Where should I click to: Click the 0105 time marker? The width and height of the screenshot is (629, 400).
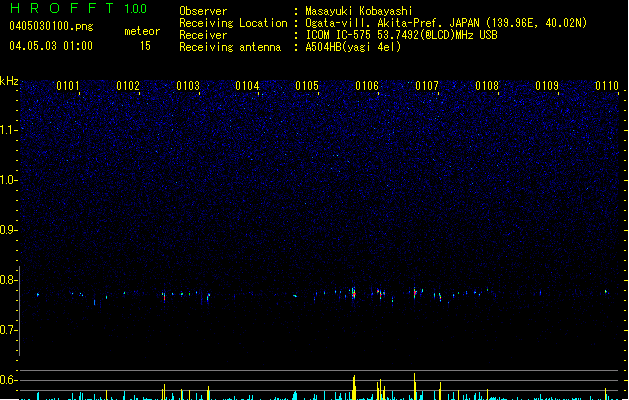coord(307,86)
